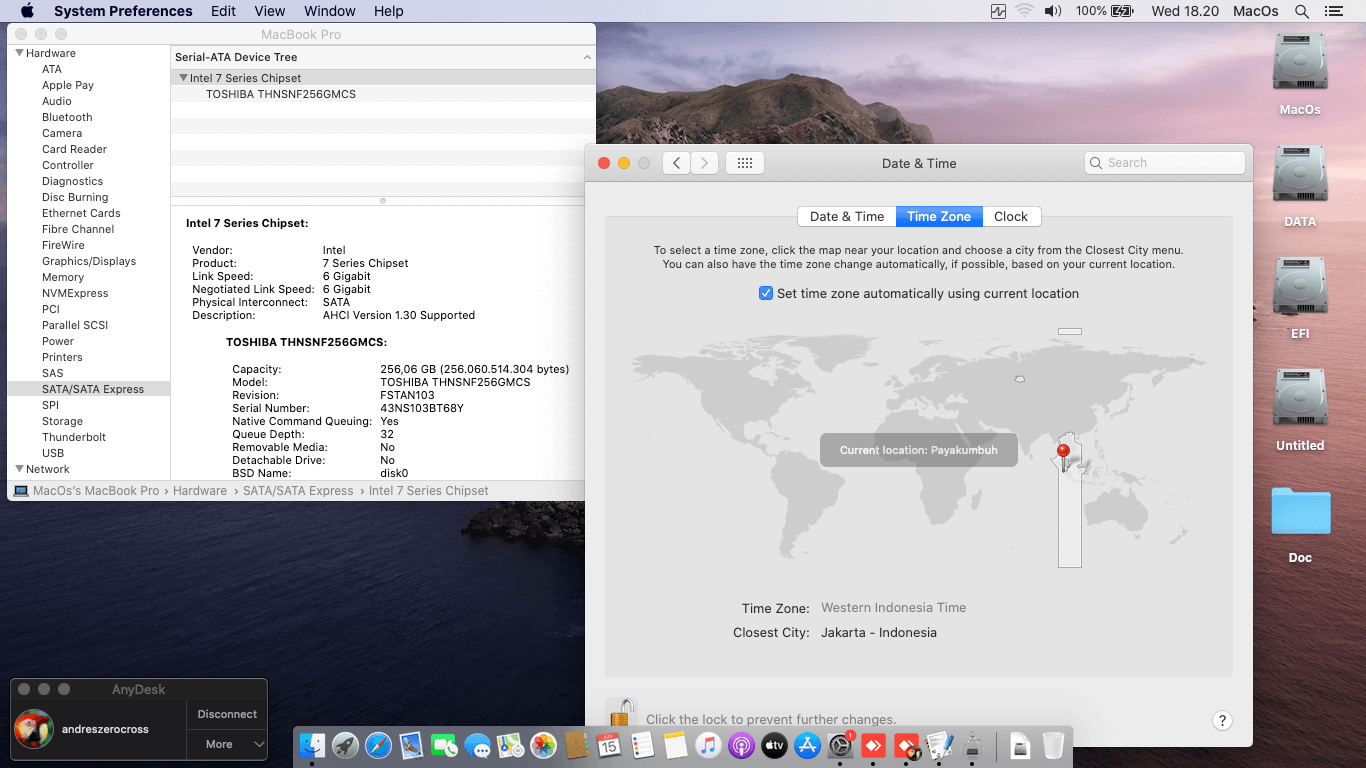This screenshot has width=1366, height=768.
Task: Switch to the Date & Time tab
Action: coord(846,217)
